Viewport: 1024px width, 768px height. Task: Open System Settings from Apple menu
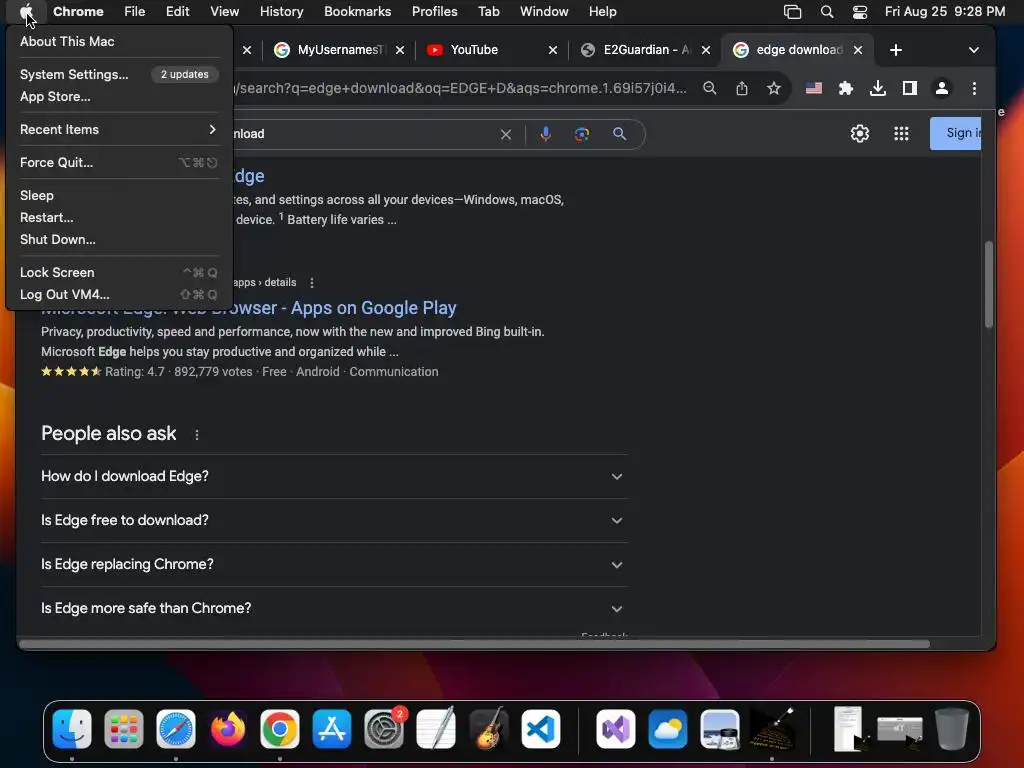119,74
